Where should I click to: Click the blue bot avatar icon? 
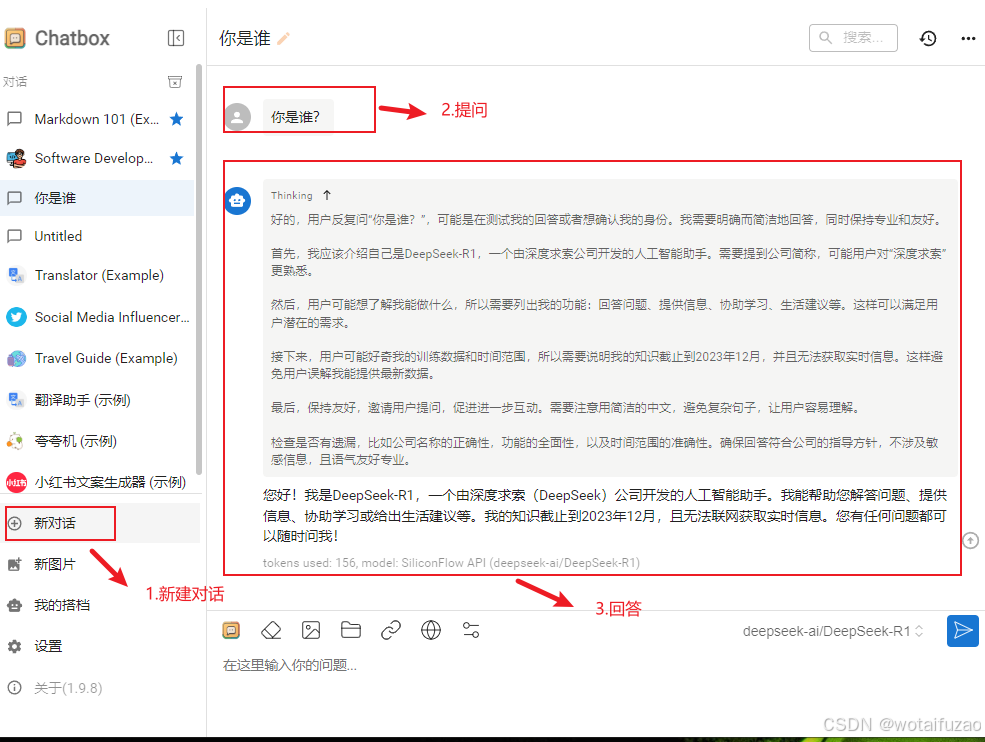tap(237, 201)
